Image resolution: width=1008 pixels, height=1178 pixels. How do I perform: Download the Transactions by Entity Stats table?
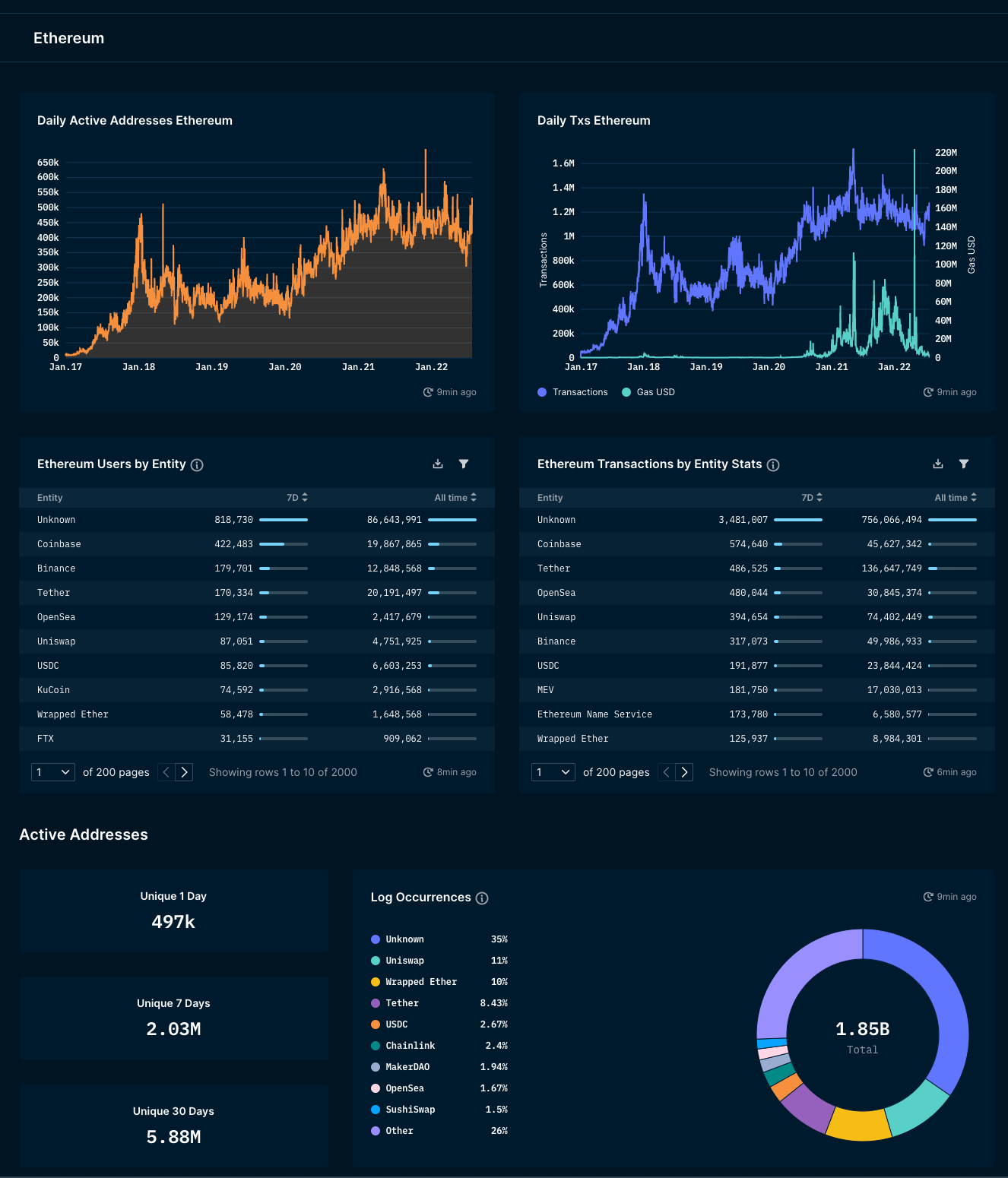(x=938, y=464)
